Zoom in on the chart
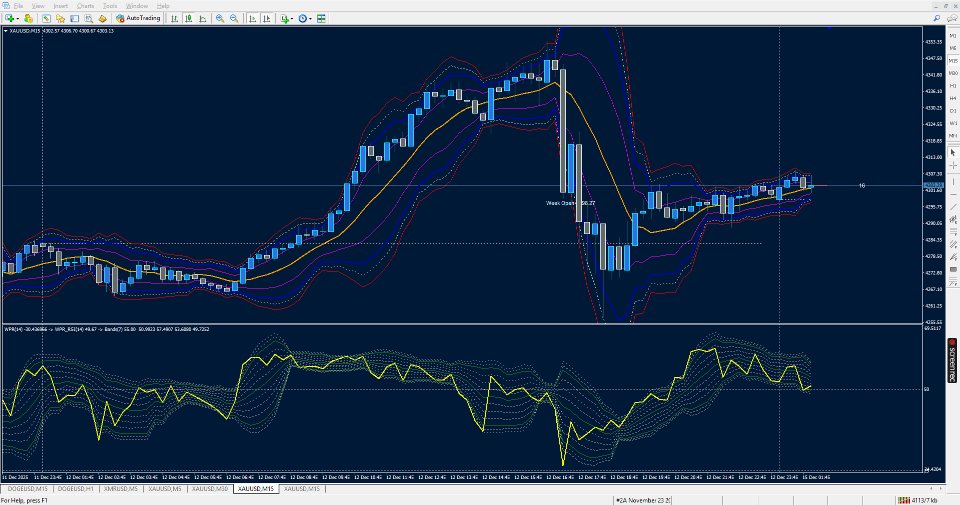This screenshot has width=960, height=505. 219,18
